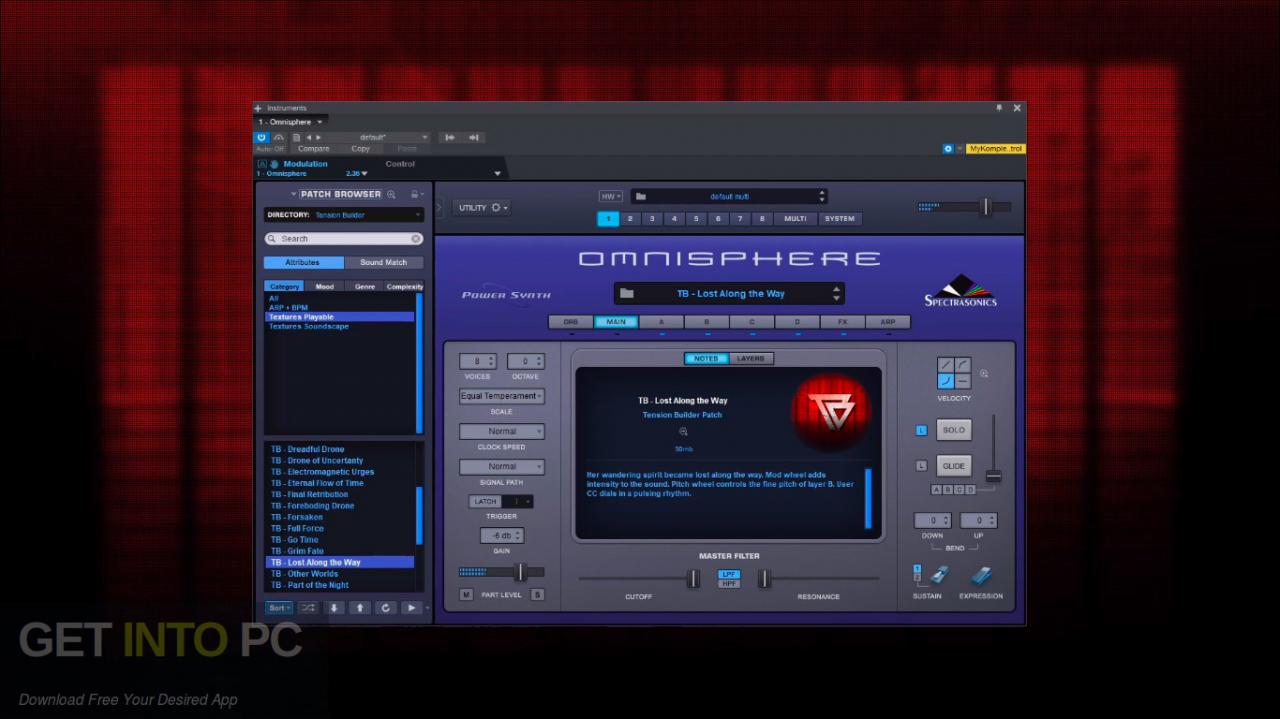This screenshot has width=1280, height=719.
Task: Switch to Attributes browsing mode
Action: pyautogui.click(x=303, y=262)
